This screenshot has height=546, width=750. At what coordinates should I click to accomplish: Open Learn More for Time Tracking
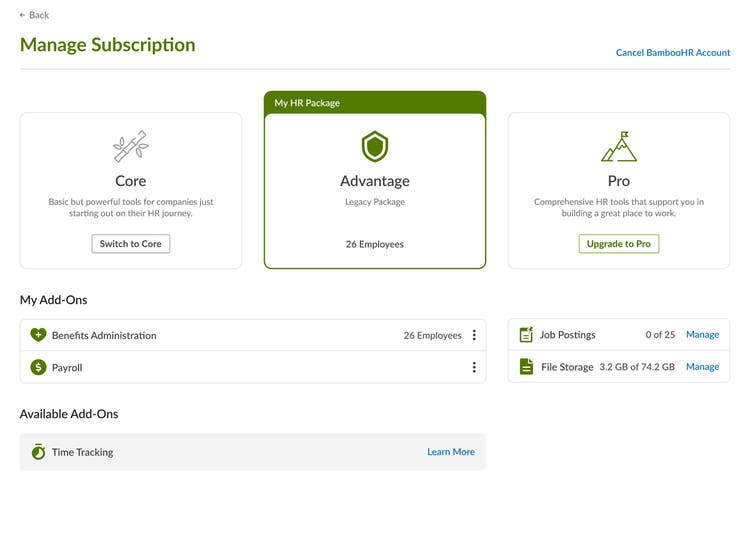point(451,452)
